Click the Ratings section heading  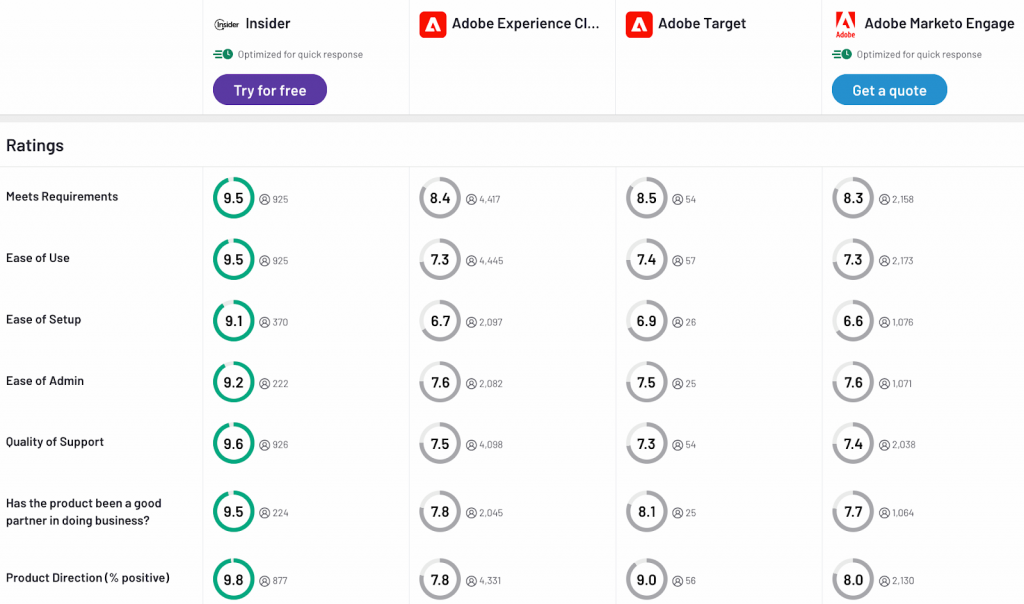[x=35, y=146]
